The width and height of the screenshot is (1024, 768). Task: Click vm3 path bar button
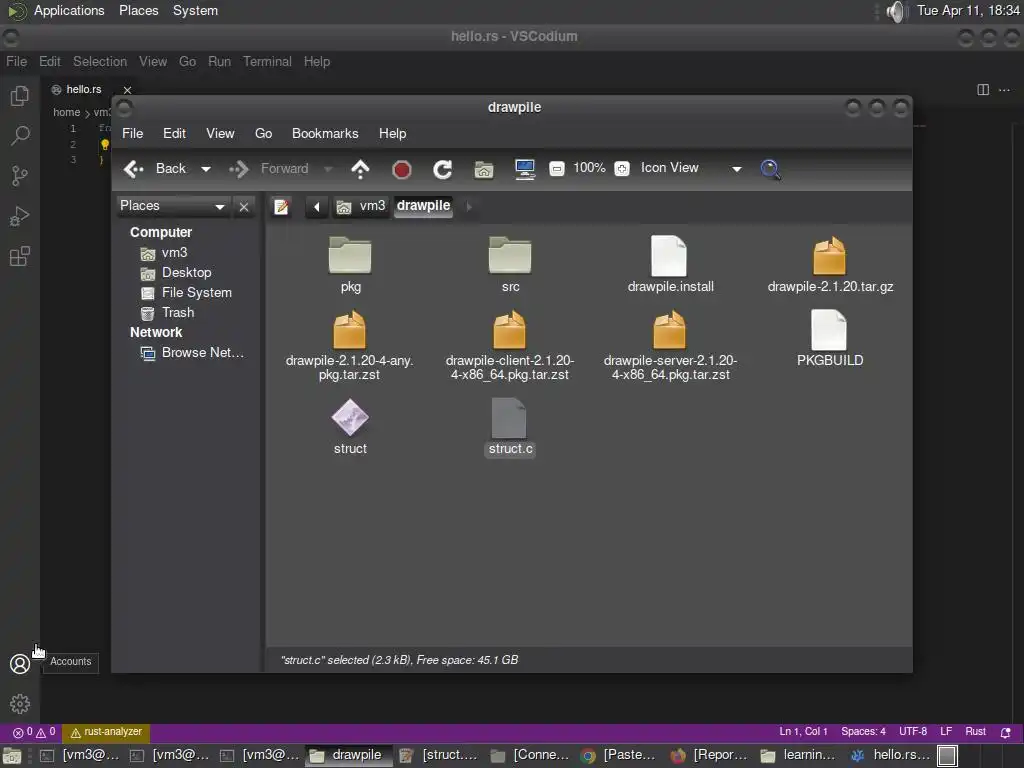(360, 206)
